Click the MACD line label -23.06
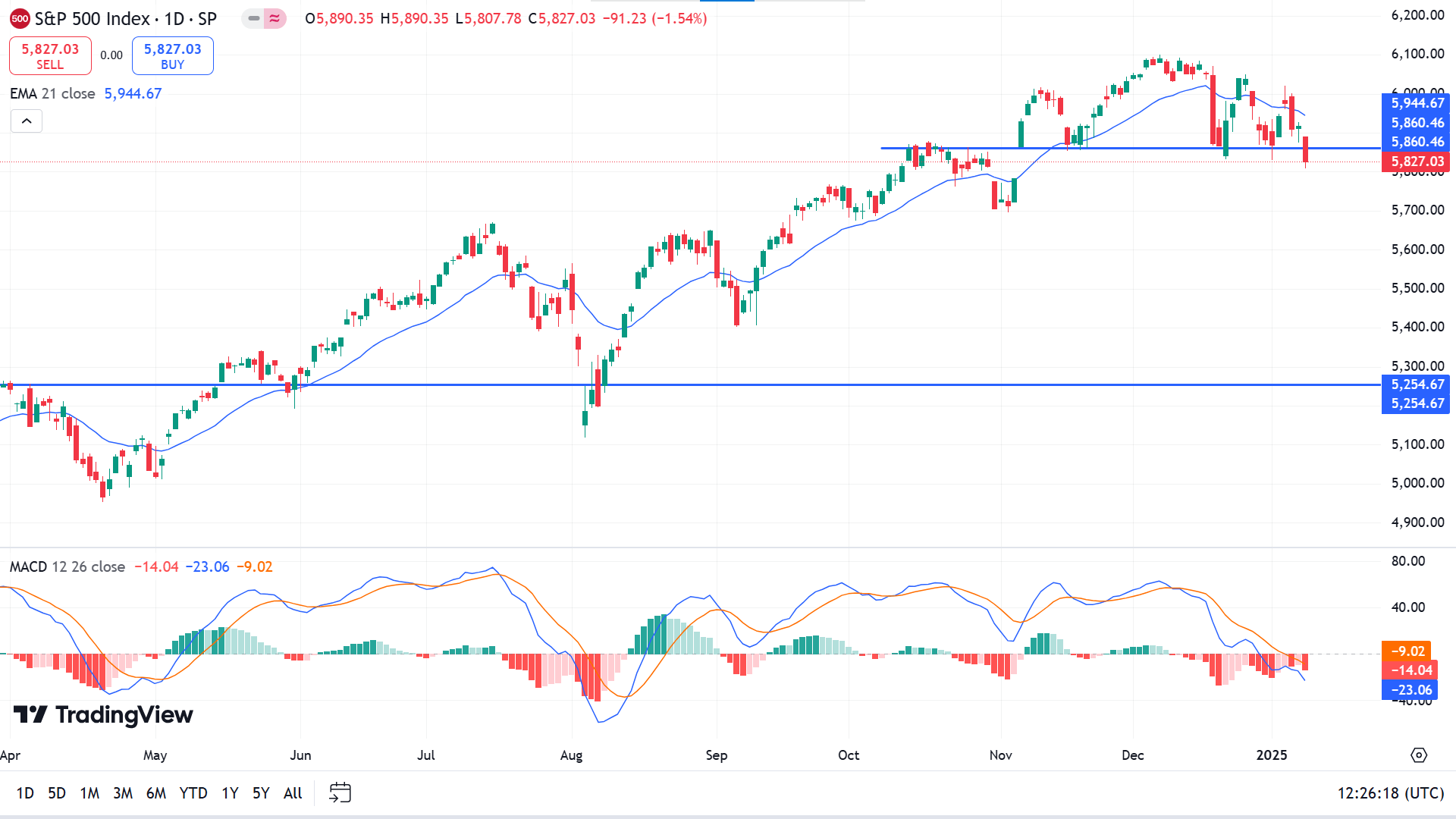 coord(1409,690)
